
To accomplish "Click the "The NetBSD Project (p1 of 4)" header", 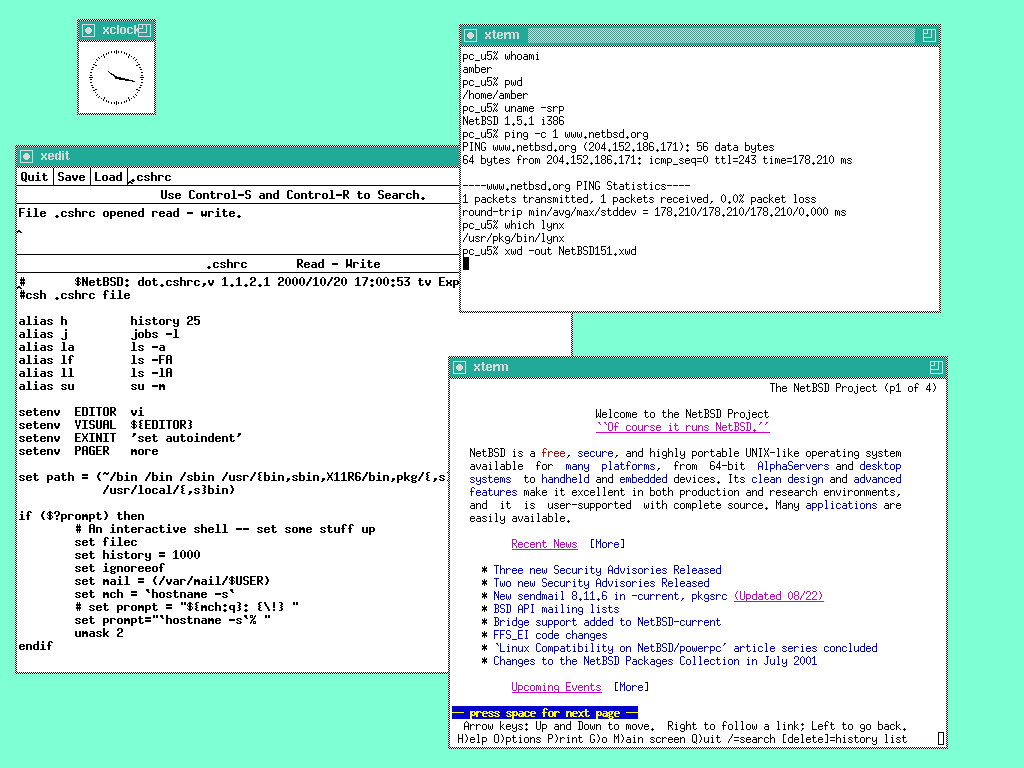I will point(853,388).
